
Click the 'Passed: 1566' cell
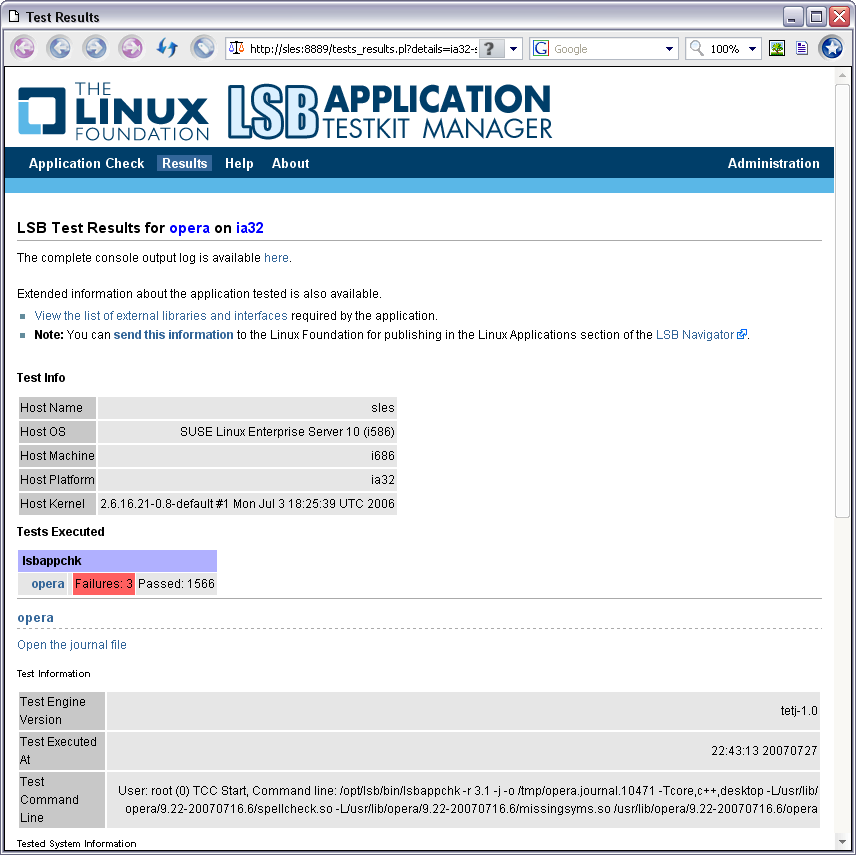tap(176, 584)
